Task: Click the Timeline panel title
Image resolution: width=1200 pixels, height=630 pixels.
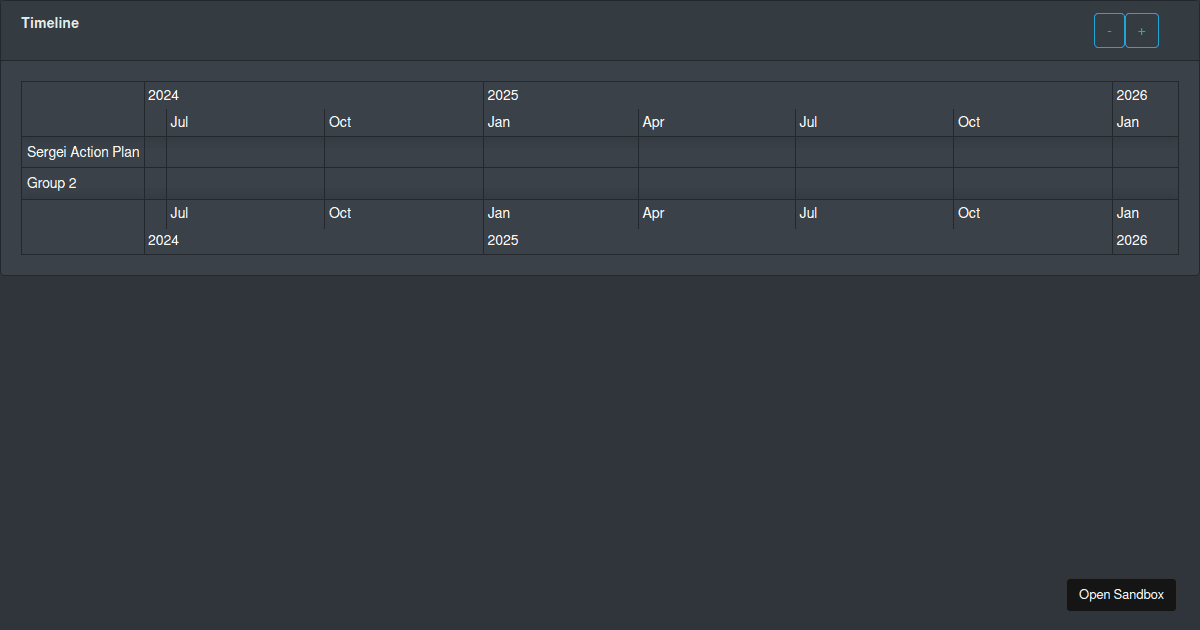Action: pyautogui.click(x=50, y=22)
